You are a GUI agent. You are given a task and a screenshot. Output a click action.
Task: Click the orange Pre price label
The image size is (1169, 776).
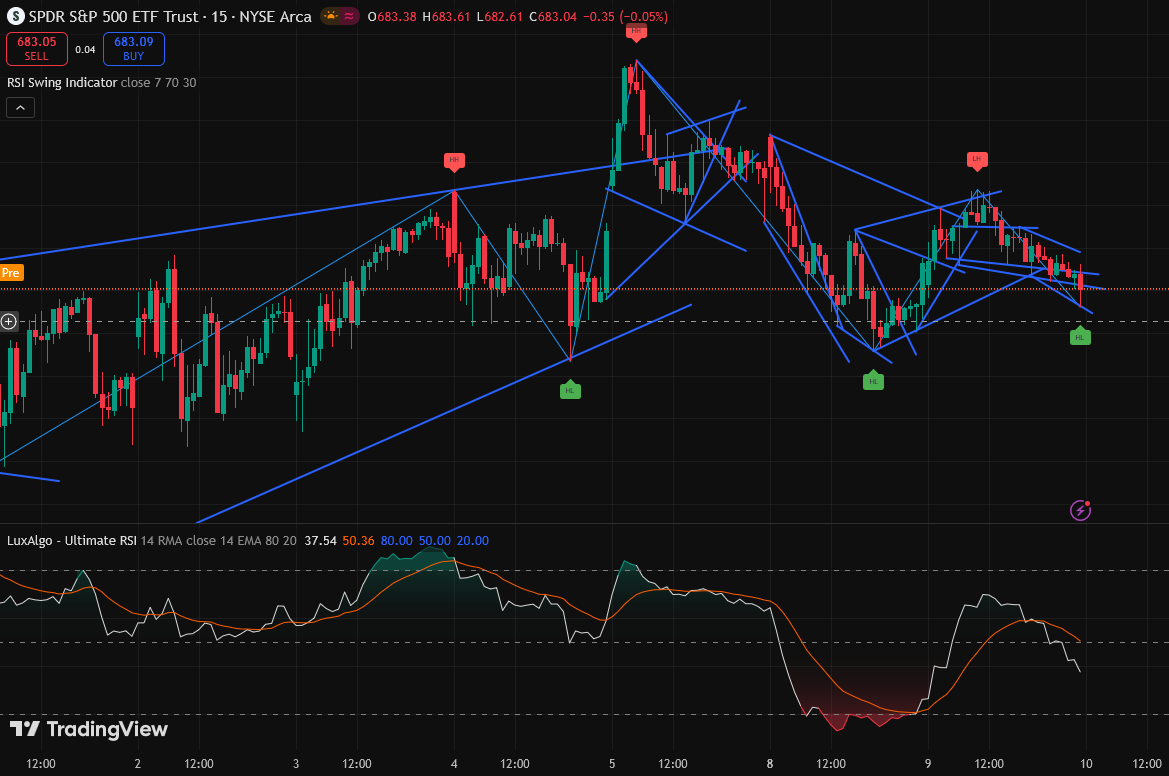coord(11,273)
